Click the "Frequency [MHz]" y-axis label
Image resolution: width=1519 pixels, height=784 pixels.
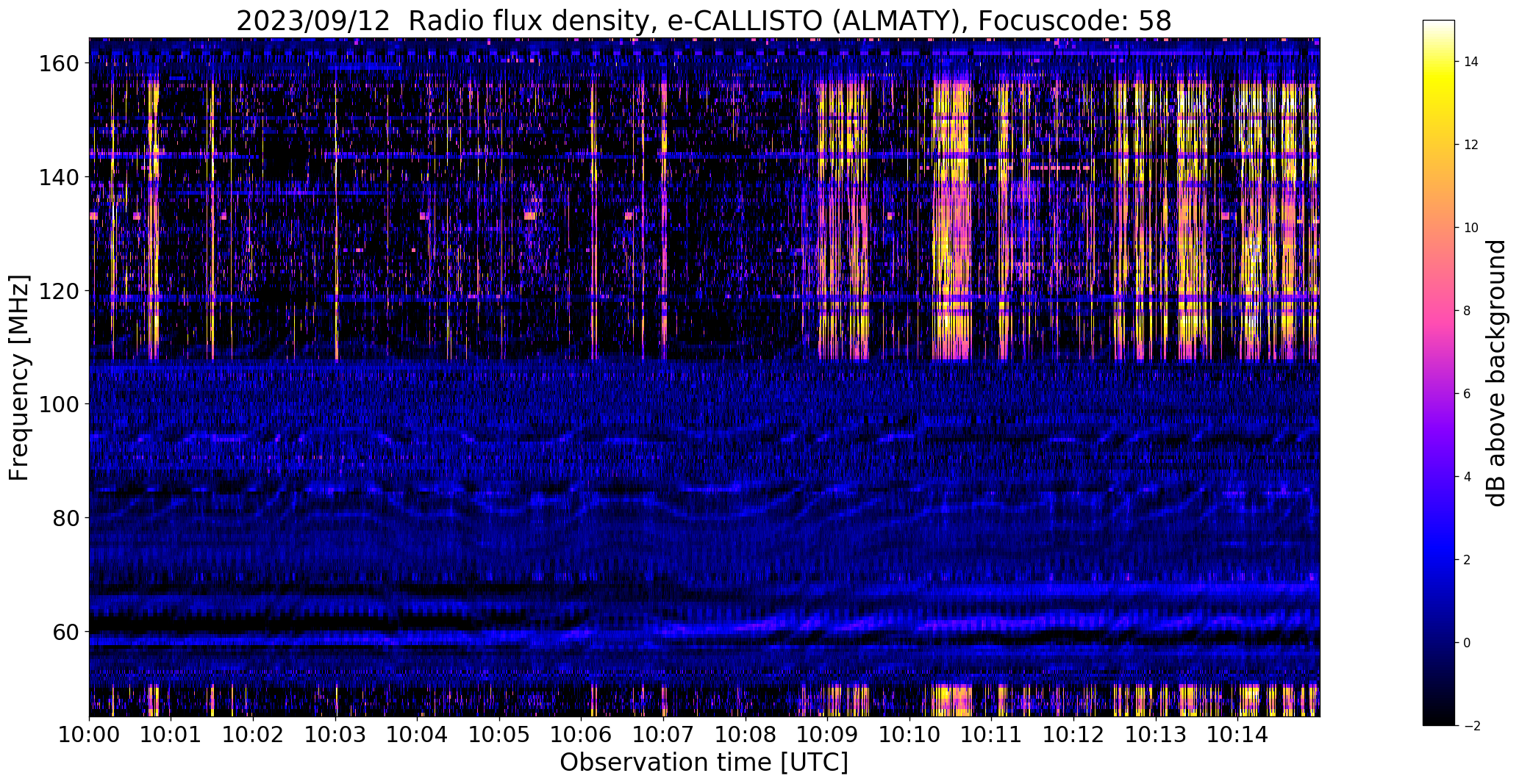pos(19,378)
